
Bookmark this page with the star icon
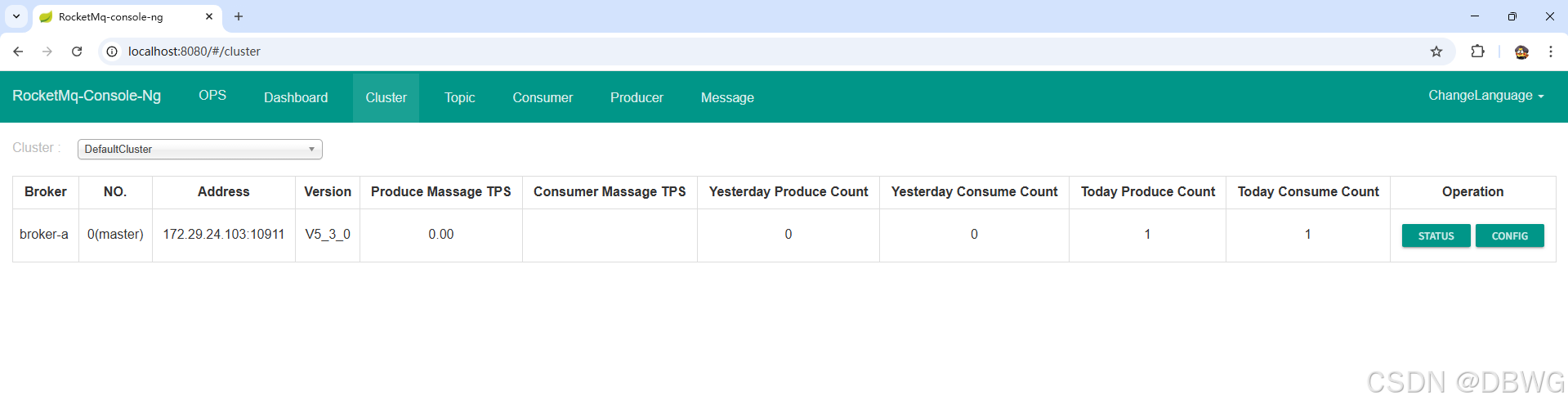pos(1436,52)
